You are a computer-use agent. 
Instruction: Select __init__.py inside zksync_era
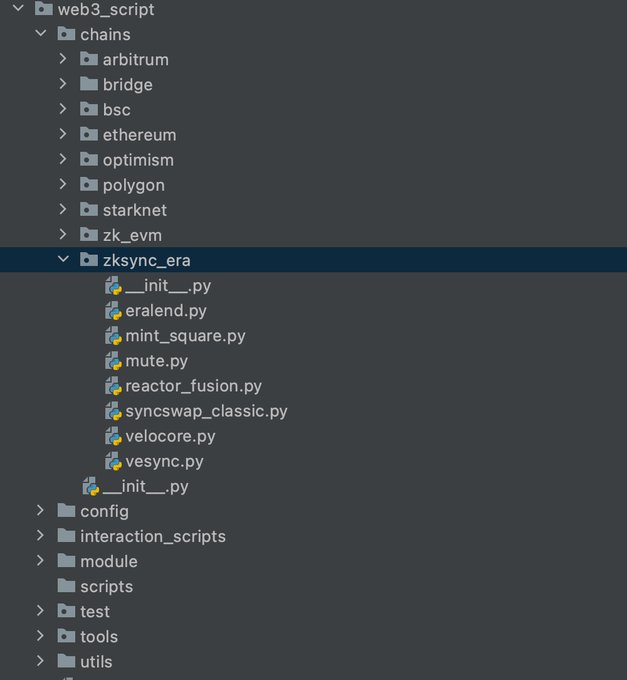[x=168, y=286]
